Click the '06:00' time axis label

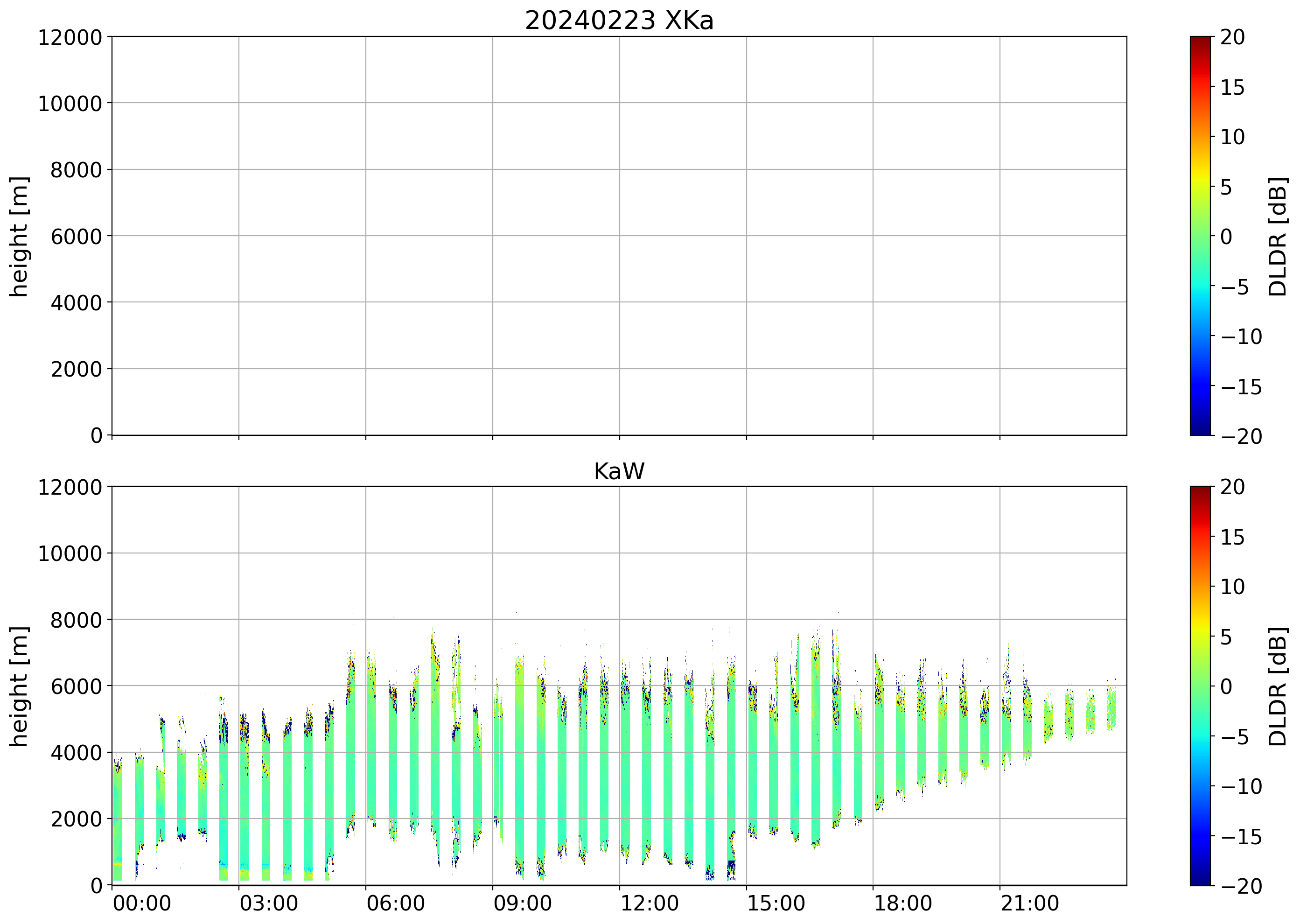point(395,903)
